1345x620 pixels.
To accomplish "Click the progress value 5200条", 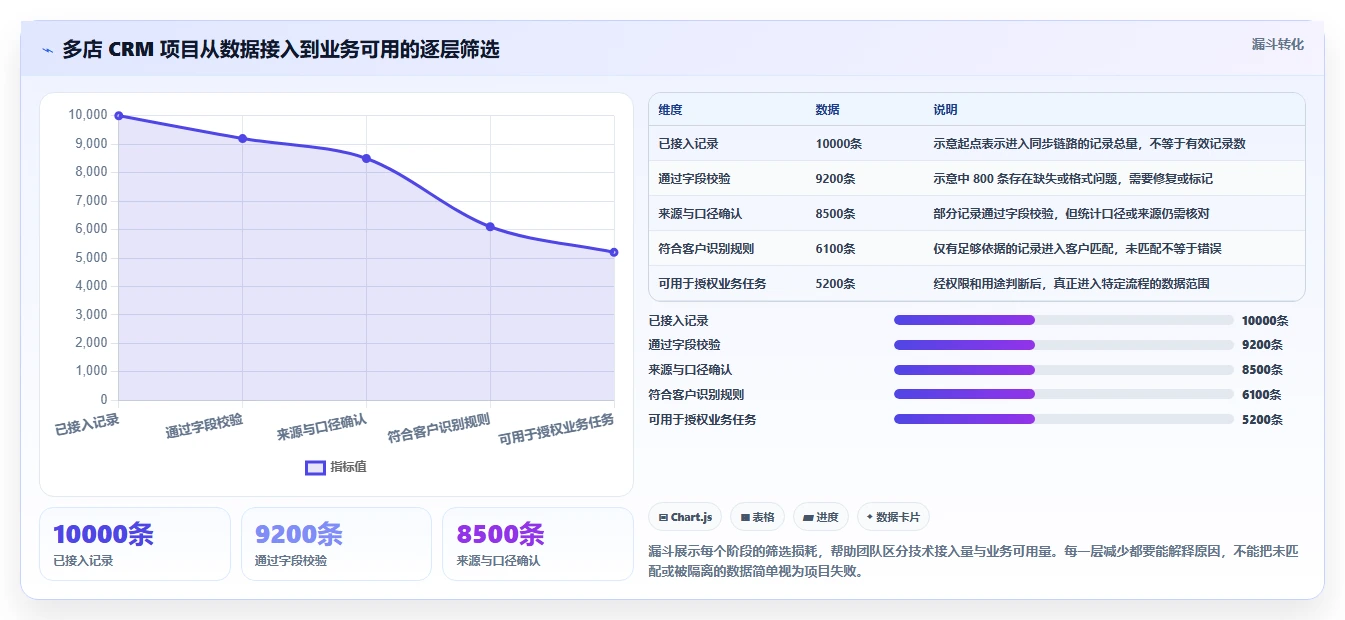I will pyautogui.click(x=1261, y=419).
